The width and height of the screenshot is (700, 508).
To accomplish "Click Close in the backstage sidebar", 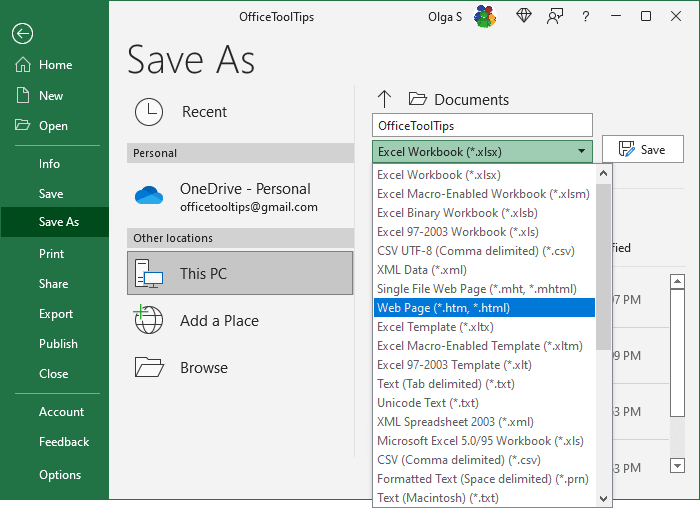I will tap(54, 374).
